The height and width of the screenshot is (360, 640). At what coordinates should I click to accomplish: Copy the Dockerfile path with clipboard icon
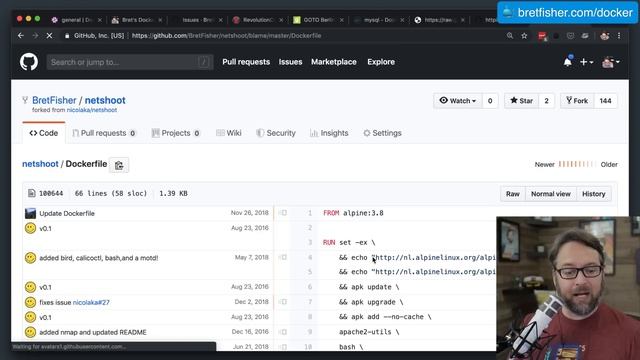coord(119,165)
